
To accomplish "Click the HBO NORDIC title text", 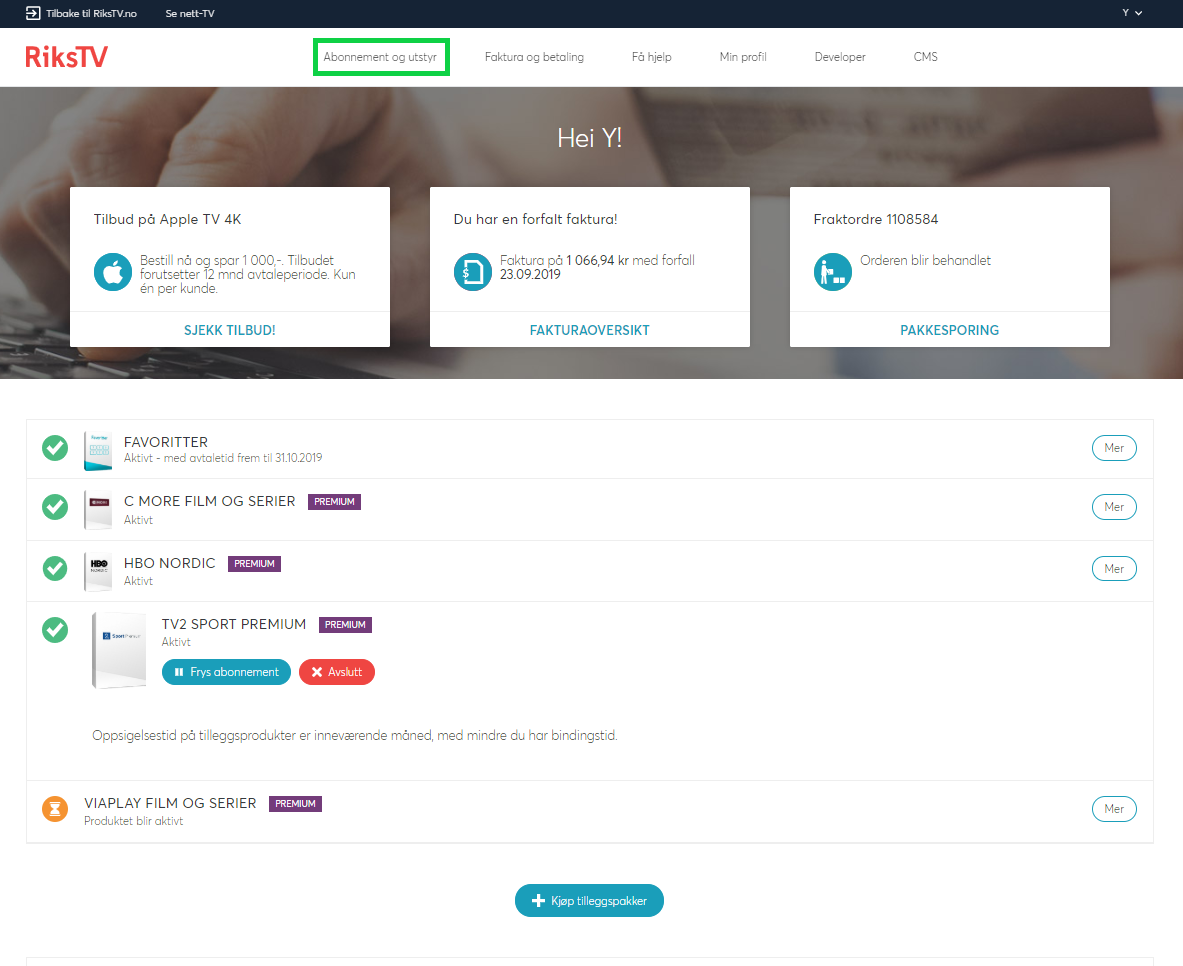I will [170, 563].
